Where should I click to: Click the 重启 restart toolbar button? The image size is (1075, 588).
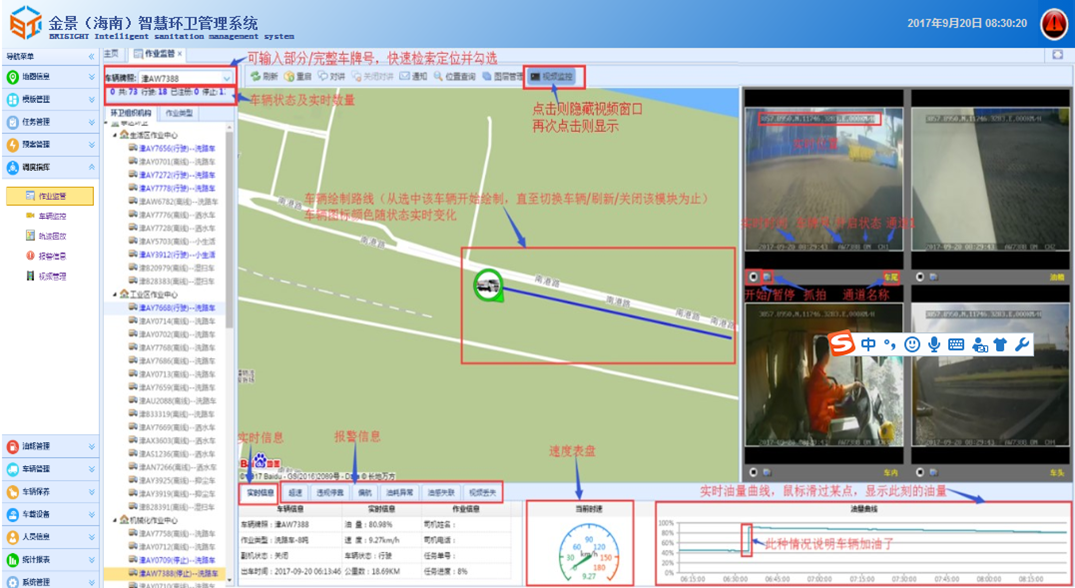coord(298,77)
